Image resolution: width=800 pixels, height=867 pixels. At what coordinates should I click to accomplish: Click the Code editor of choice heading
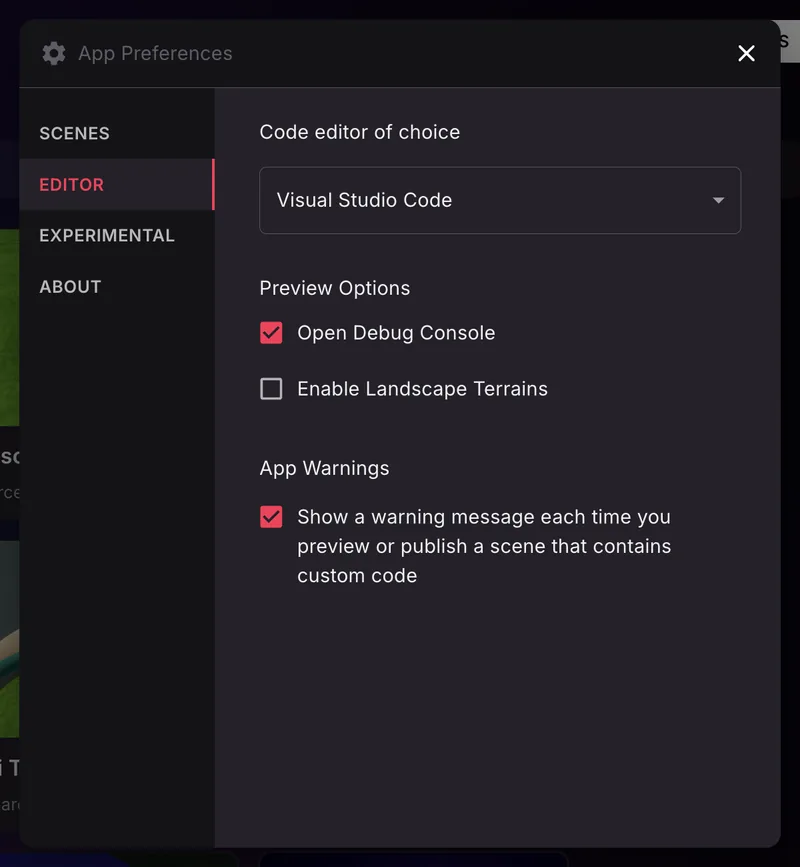point(360,132)
